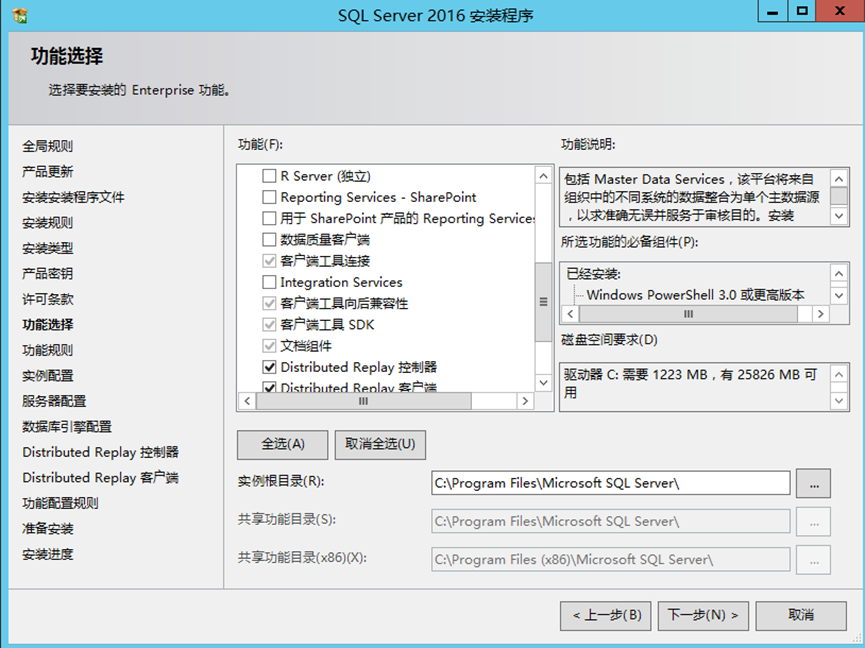Select 实例配置 step in sidebar
The width and height of the screenshot is (865, 648).
[x=47, y=376]
